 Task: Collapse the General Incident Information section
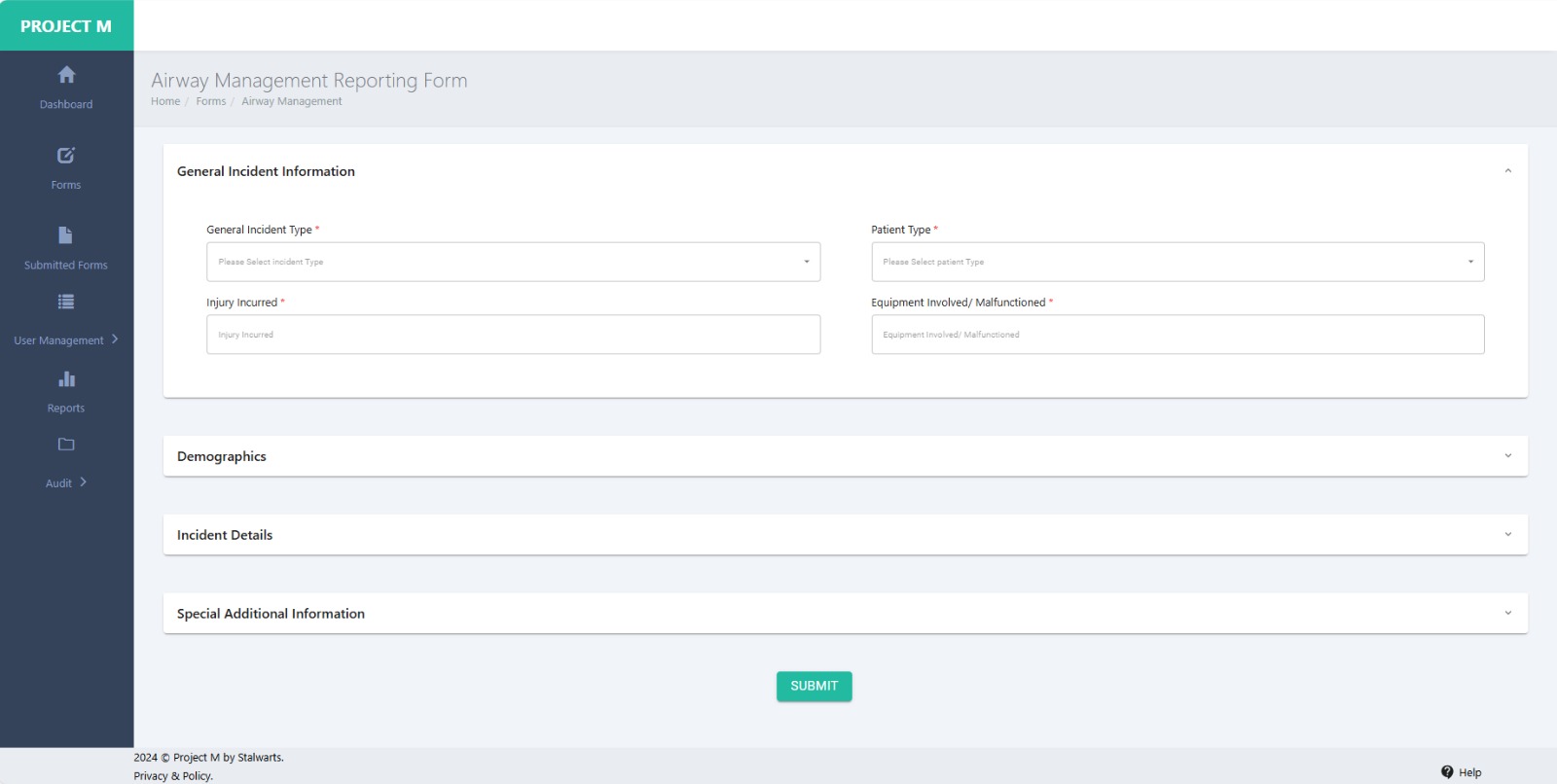point(1507,171)
